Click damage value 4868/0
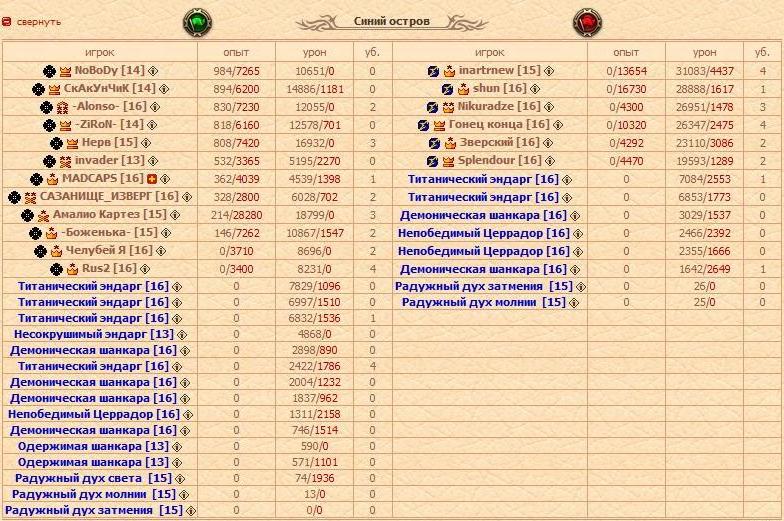The width and height of the screenshot is (784, 521). (x=314, y=334)
